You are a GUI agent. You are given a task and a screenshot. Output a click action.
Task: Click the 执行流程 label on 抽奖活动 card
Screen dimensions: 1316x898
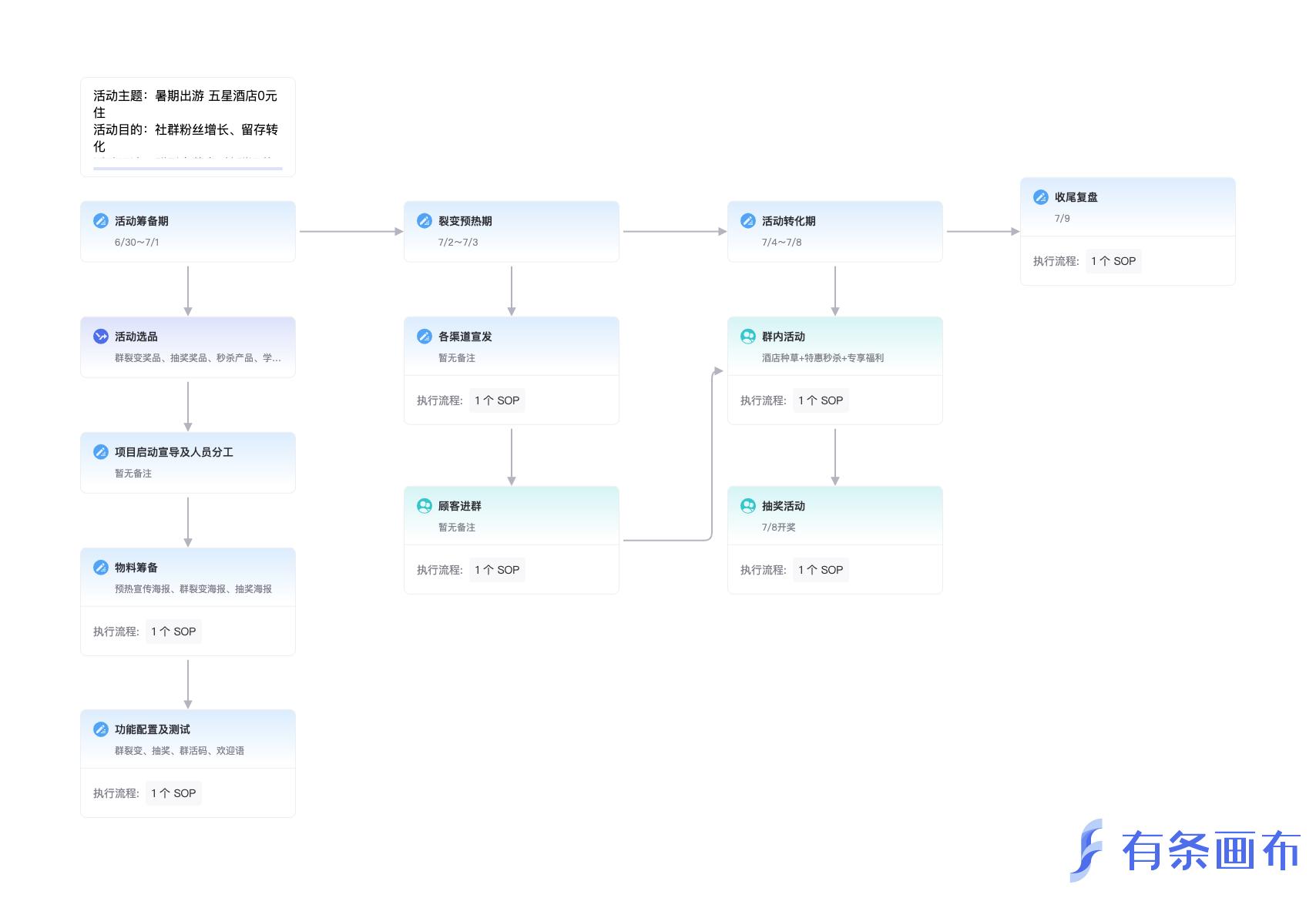tap(764, 570)
